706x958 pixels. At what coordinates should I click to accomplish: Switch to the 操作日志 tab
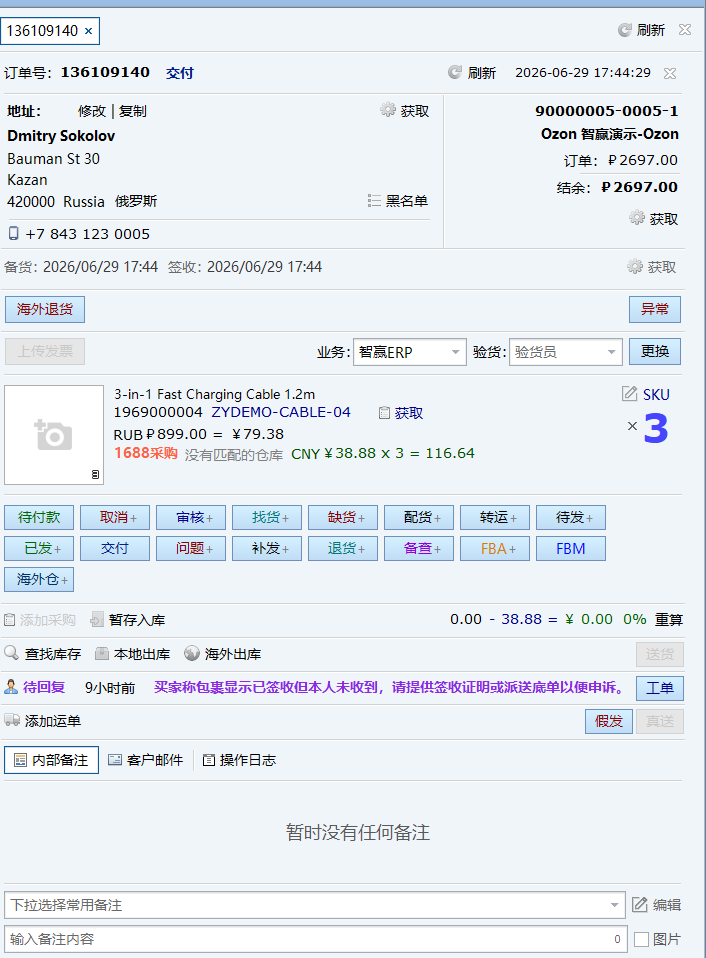click(239, 760)
